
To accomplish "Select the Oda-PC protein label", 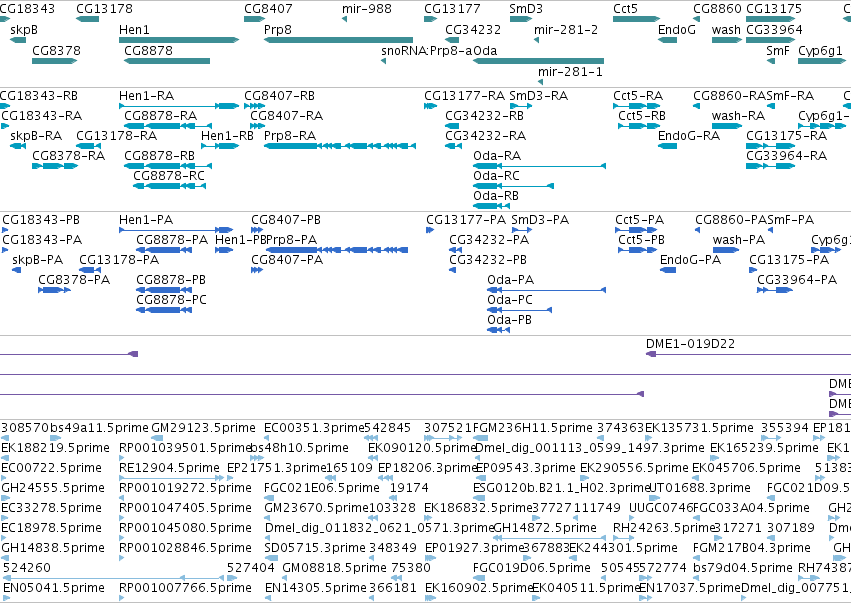I will (x=510, y=299).
